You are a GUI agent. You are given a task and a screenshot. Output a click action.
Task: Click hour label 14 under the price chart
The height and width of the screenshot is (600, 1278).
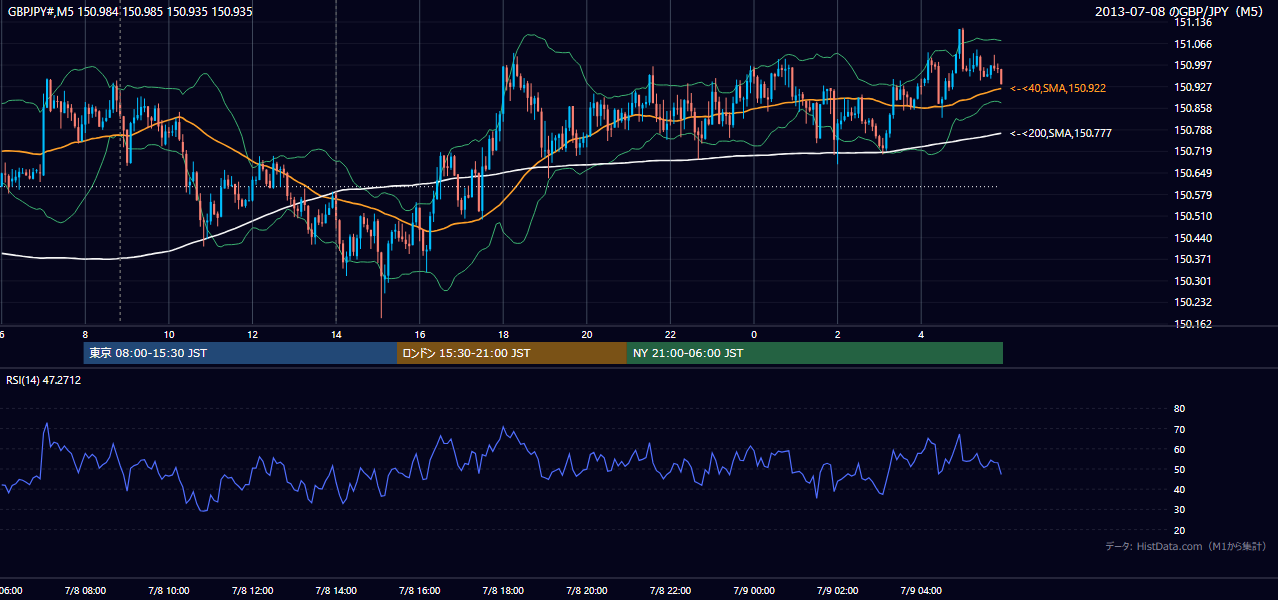click(x=336, y=335)
